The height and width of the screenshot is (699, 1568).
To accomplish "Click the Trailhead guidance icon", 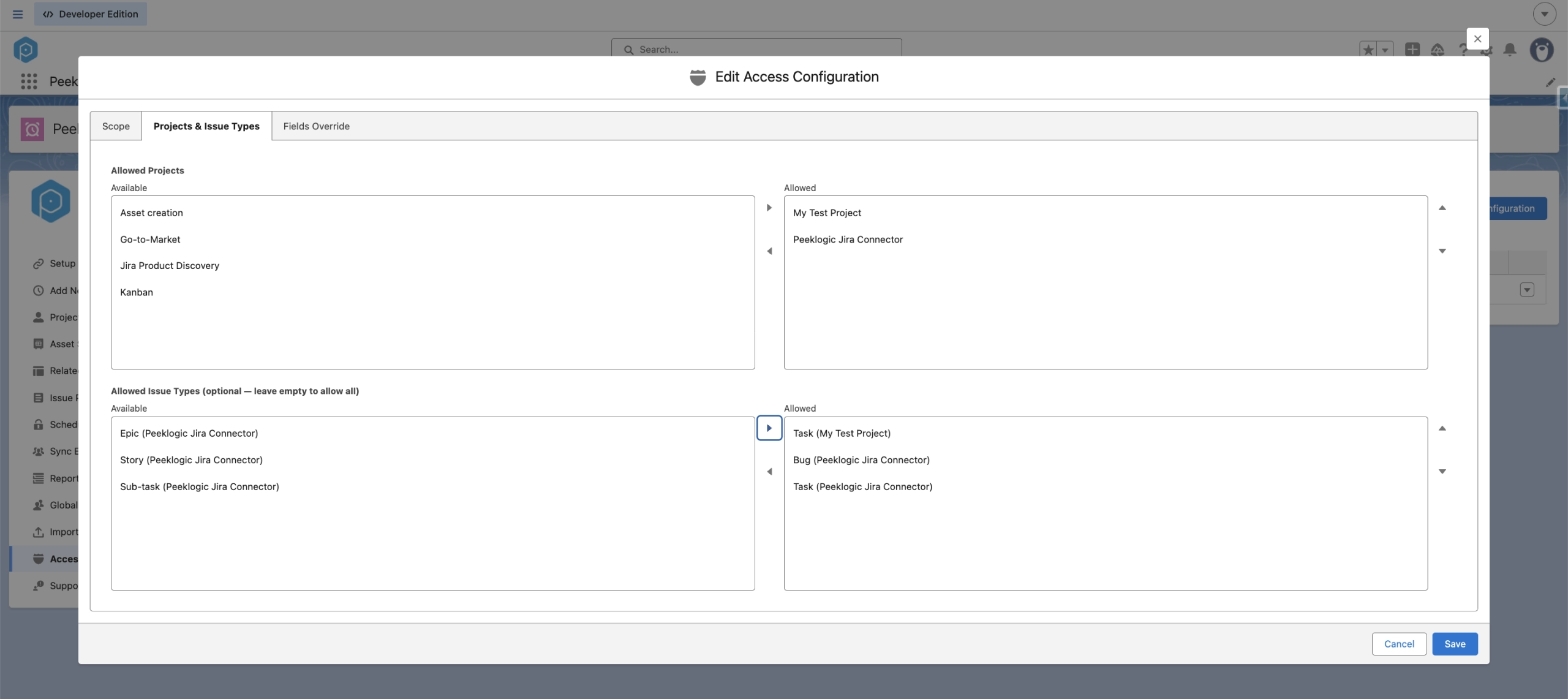I will tap(1437, 50).
